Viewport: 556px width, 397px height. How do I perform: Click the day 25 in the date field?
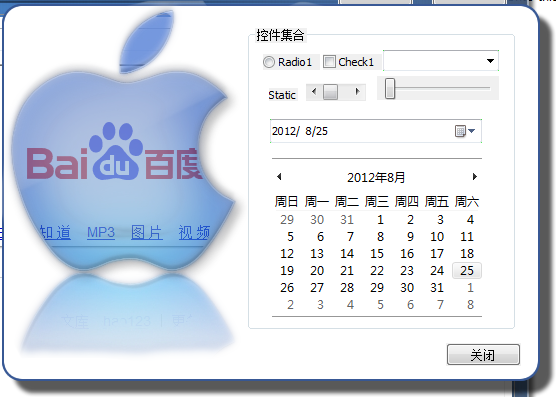[x=322, y=131]
